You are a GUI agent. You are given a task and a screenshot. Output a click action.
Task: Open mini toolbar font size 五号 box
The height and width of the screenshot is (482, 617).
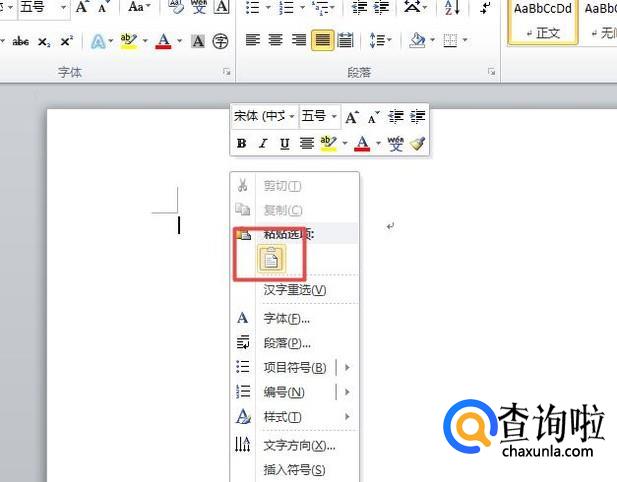tap(319, 116)
